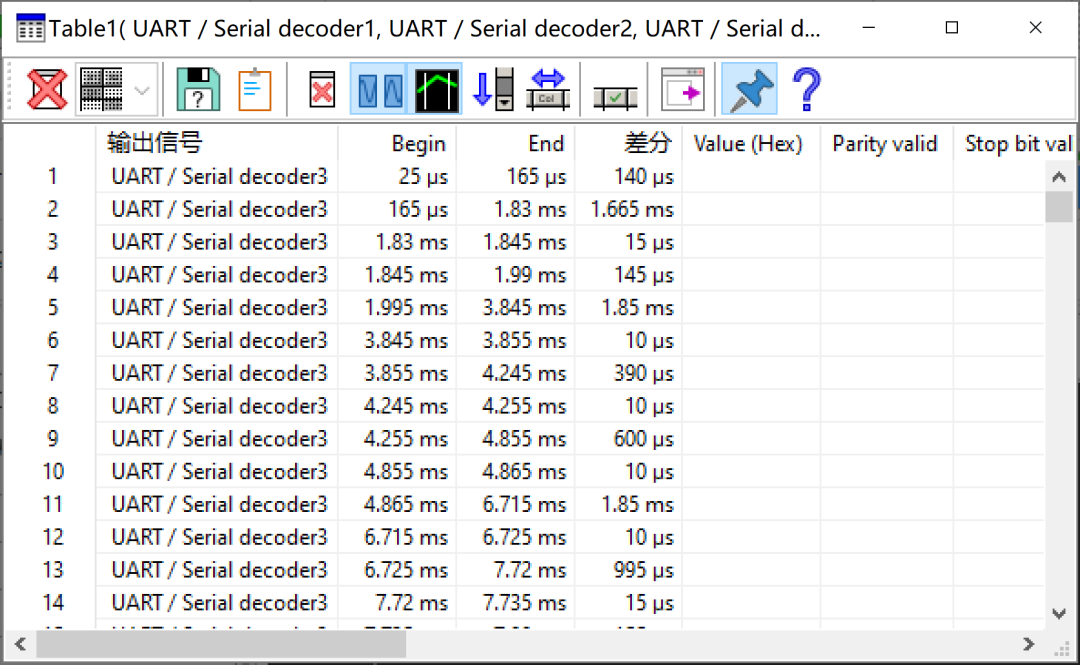
Task: Click the column checkmark settings icon
Action: (x=614, y=97)
